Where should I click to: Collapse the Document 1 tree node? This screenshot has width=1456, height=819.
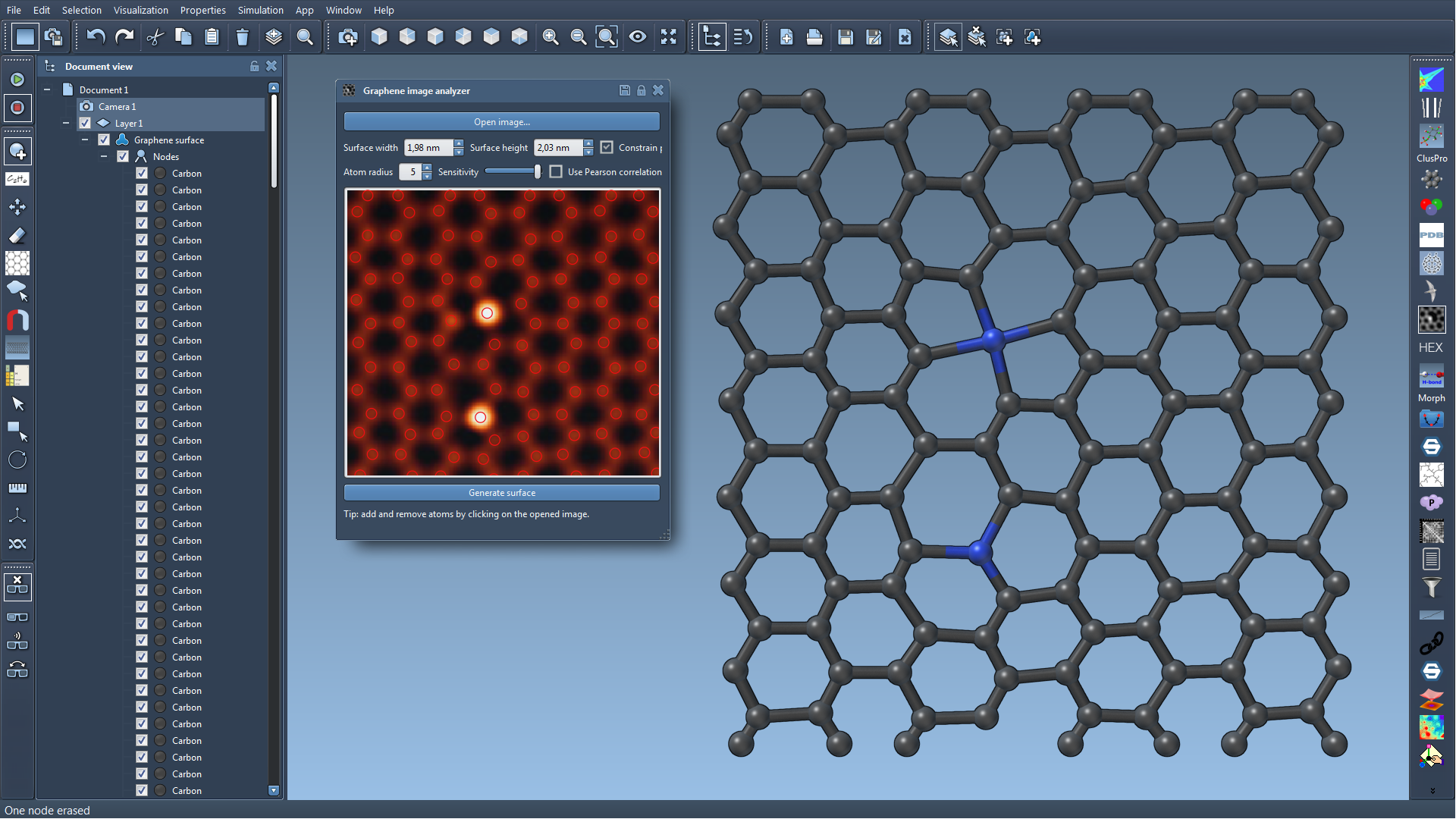click(47, 90)
